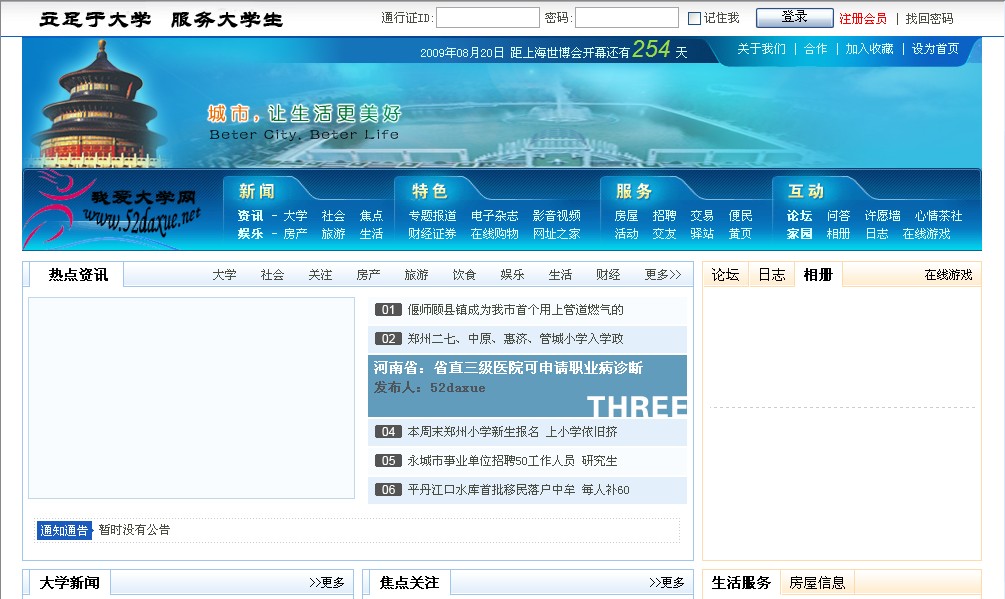1005x599 pixels.
Task: Select the 饮食 category in 热点资讯
Action: click(x=464, y=275)
